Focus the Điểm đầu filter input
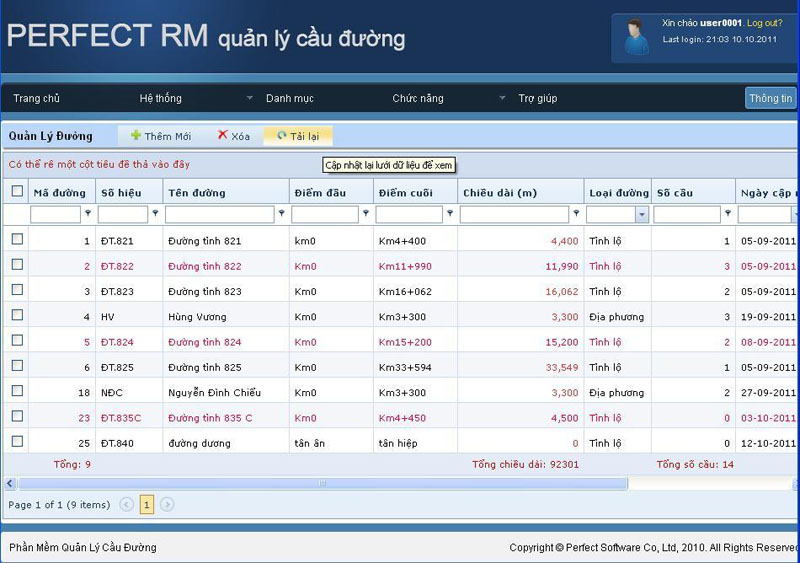The image size is (800, 563). (x=325, y=214)
